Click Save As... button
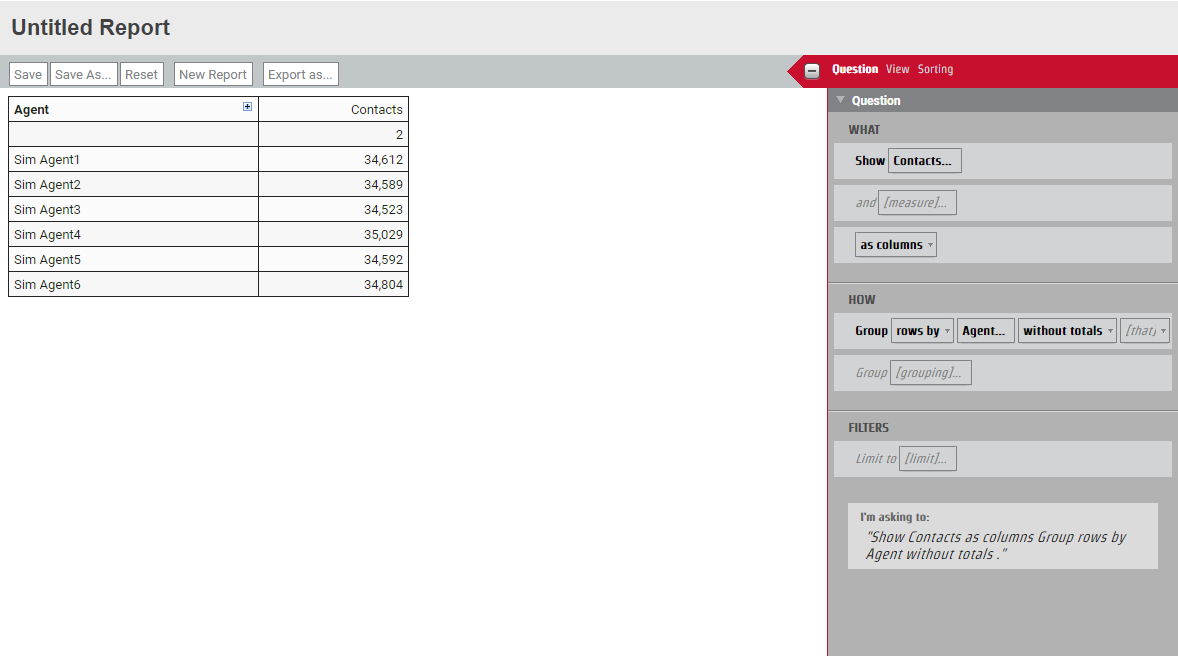This screenshot has width=1178, height=657. click(x=83, y=75)
